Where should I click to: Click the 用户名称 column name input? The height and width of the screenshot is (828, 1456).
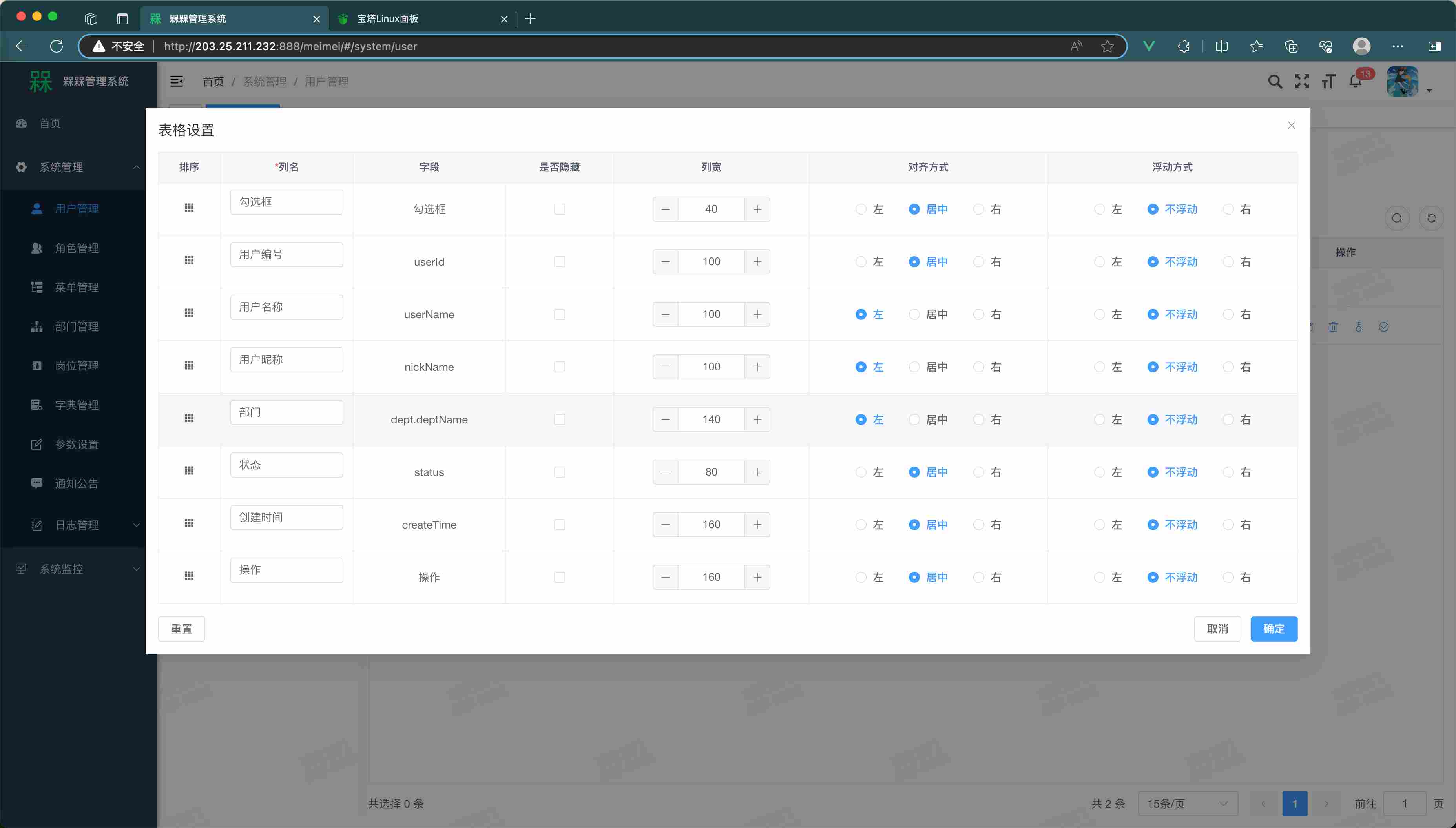point(286,307)
